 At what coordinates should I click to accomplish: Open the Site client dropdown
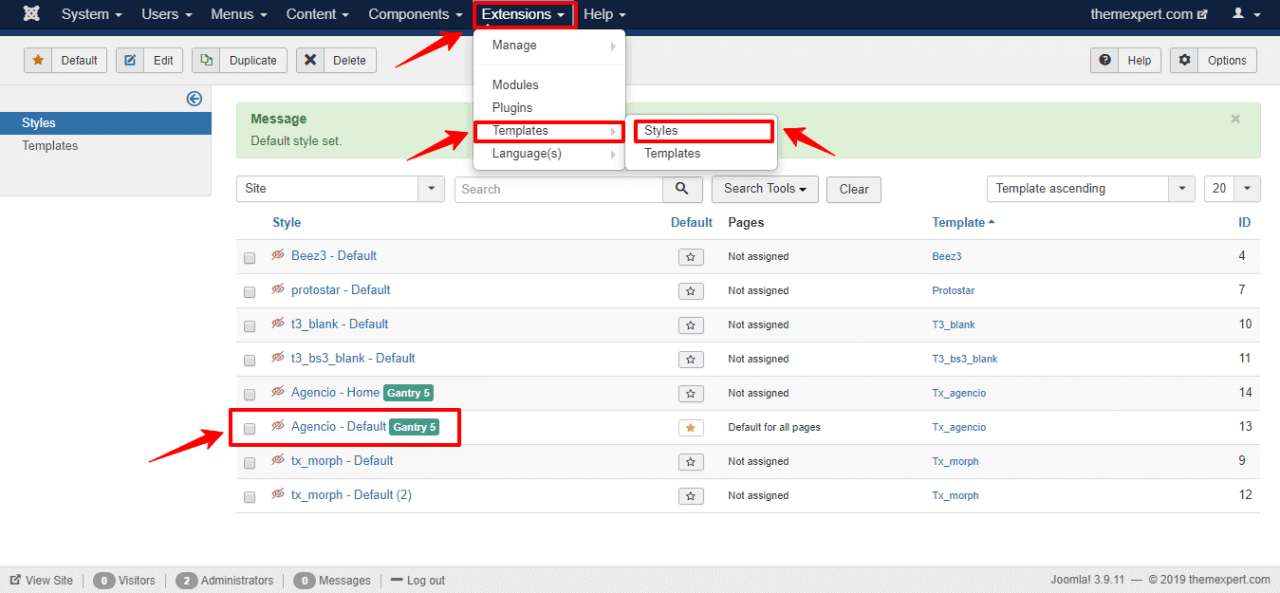(340, 189)
